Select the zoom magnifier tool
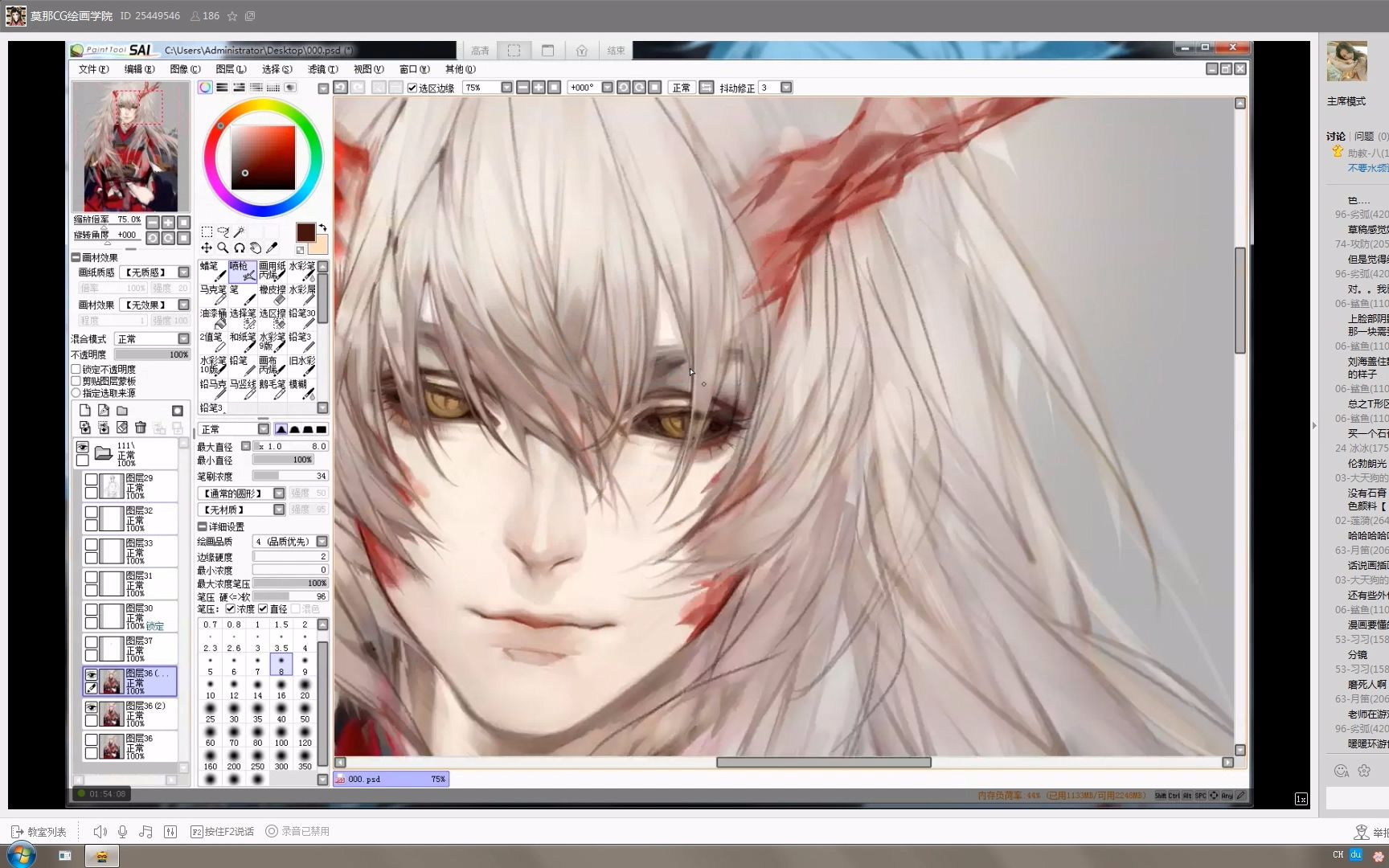 pyautogui.click(x=223, y=248)
